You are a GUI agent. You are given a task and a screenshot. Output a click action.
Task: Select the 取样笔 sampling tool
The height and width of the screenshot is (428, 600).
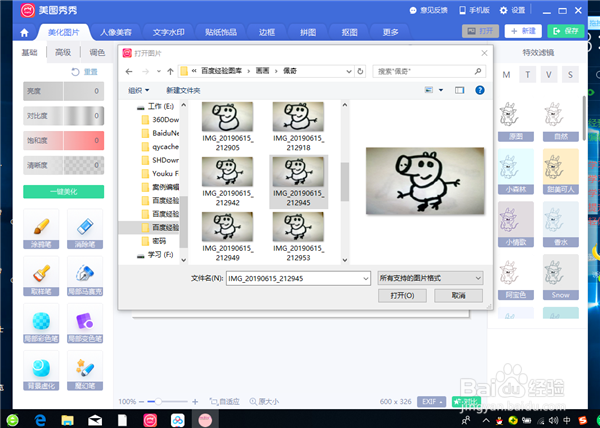[x=41, y=276]
